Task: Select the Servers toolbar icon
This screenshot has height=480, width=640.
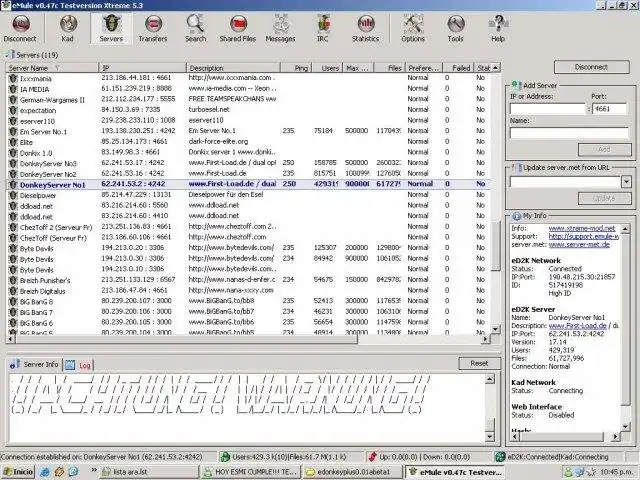Action: [x=111, y=28]
